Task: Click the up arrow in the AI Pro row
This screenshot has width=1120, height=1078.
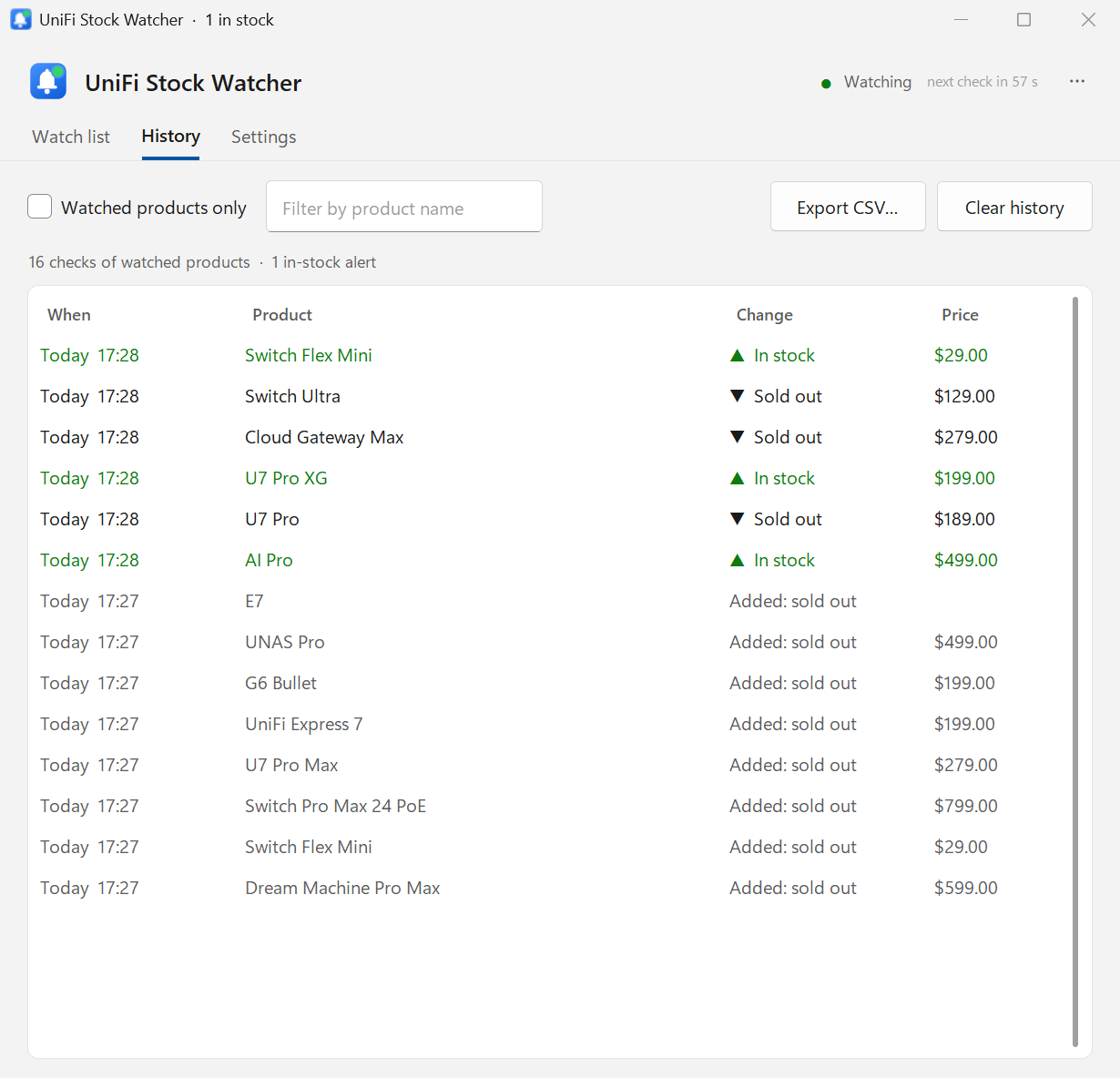Action: pyautogui.click(x=738, y=560)
